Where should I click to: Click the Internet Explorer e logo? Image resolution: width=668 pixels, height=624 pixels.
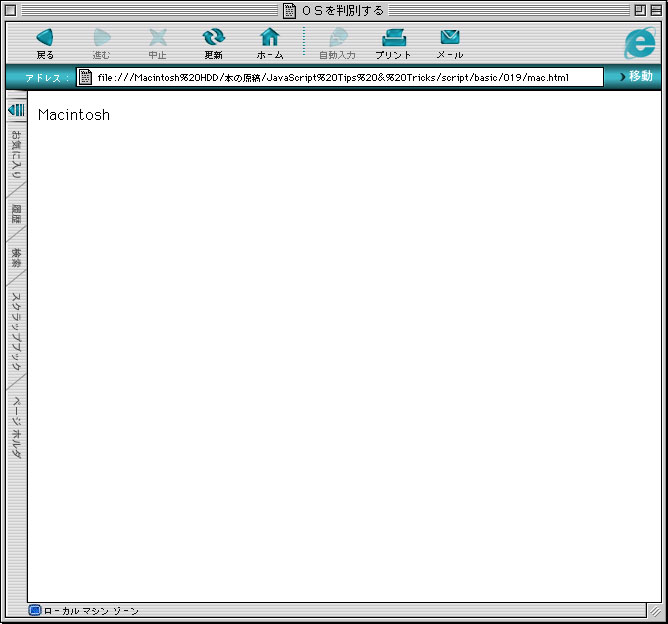click(x=639, y=43)
